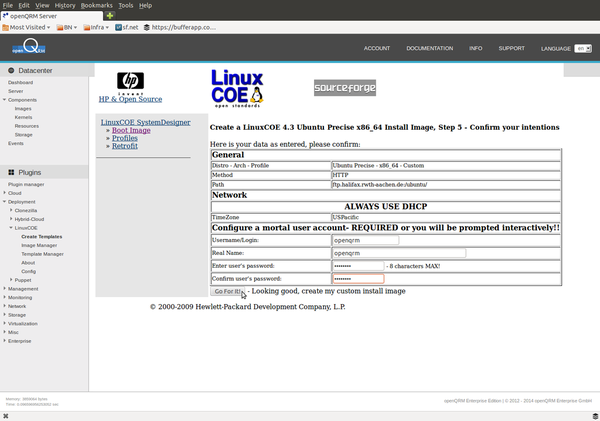600x421 pixels.
Task: Open the View menu
Action: [x=42, y=5]
